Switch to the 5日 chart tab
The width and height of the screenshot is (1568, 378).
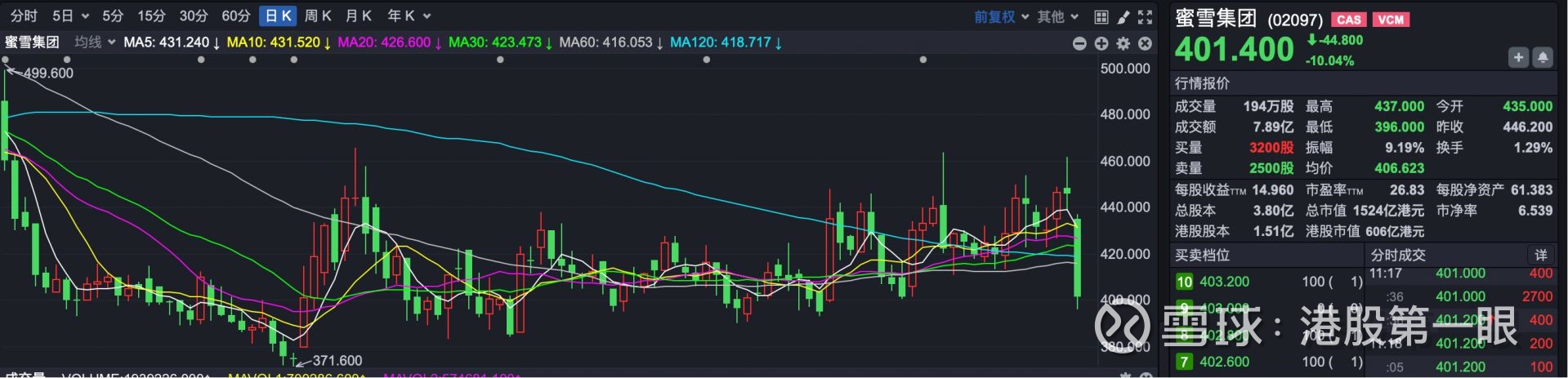point(63,16)
